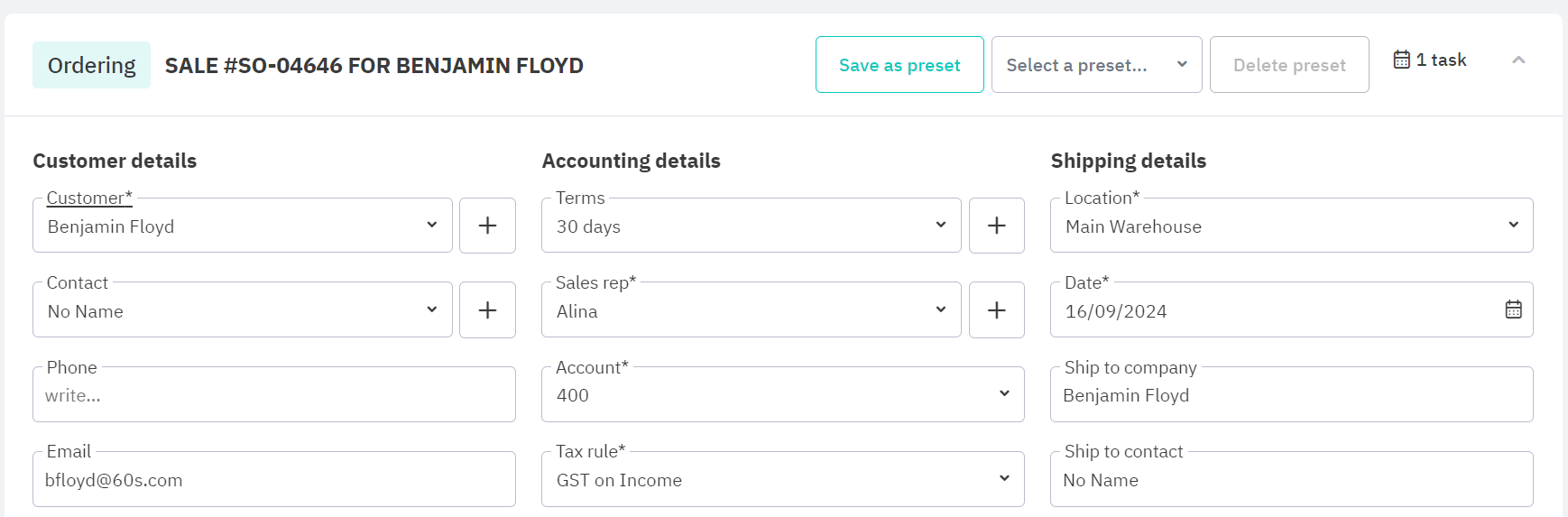Viewport: 1568px width, 517px height.
Task: Click the Ordering status tab label
Action: pos(92,65)
